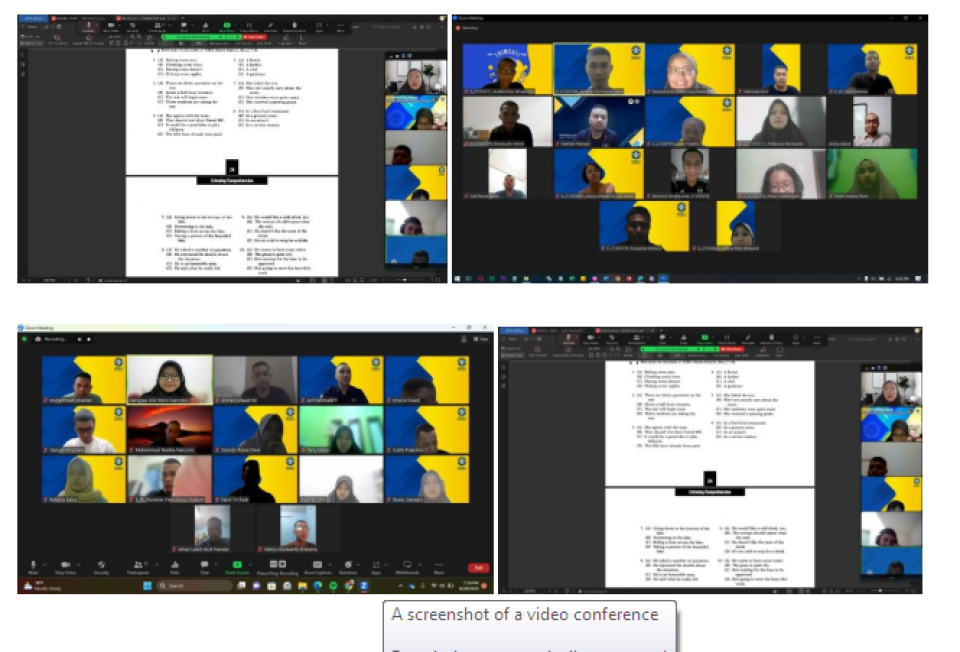960x652 pixels.
Task: Click the red End meeting button
Action: click(478, 568)
